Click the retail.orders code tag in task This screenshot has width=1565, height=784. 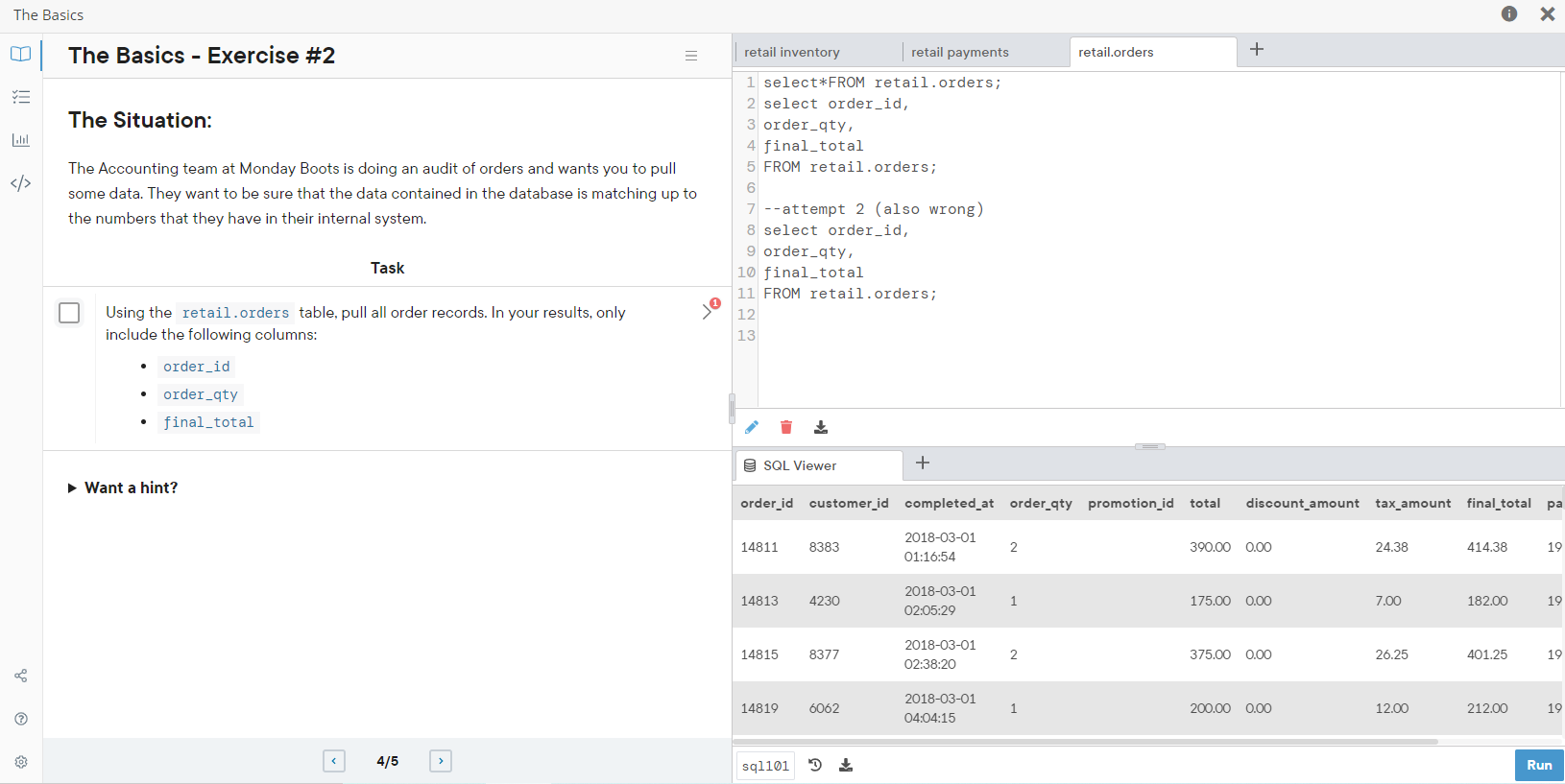tap(235, 313)
